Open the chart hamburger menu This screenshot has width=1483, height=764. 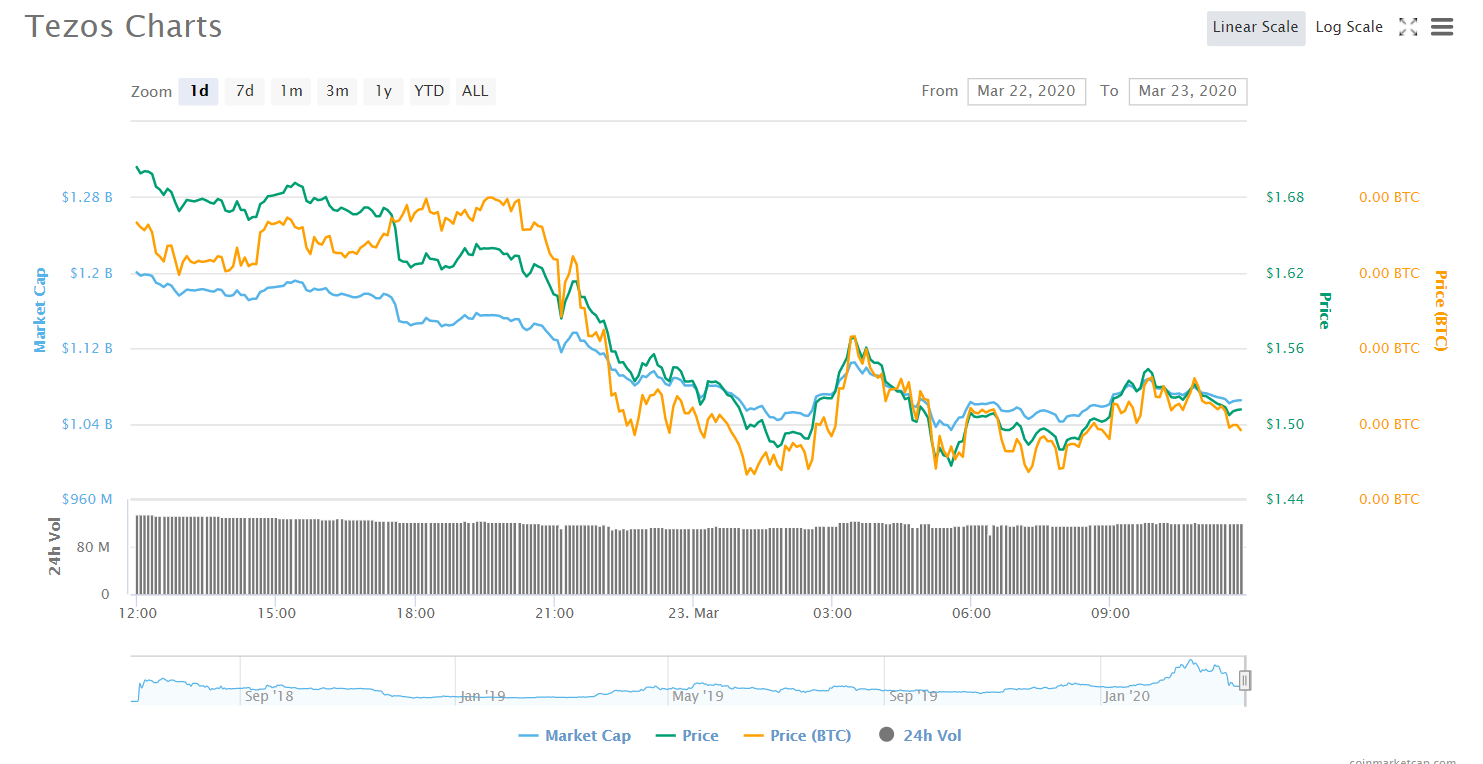1442,27
